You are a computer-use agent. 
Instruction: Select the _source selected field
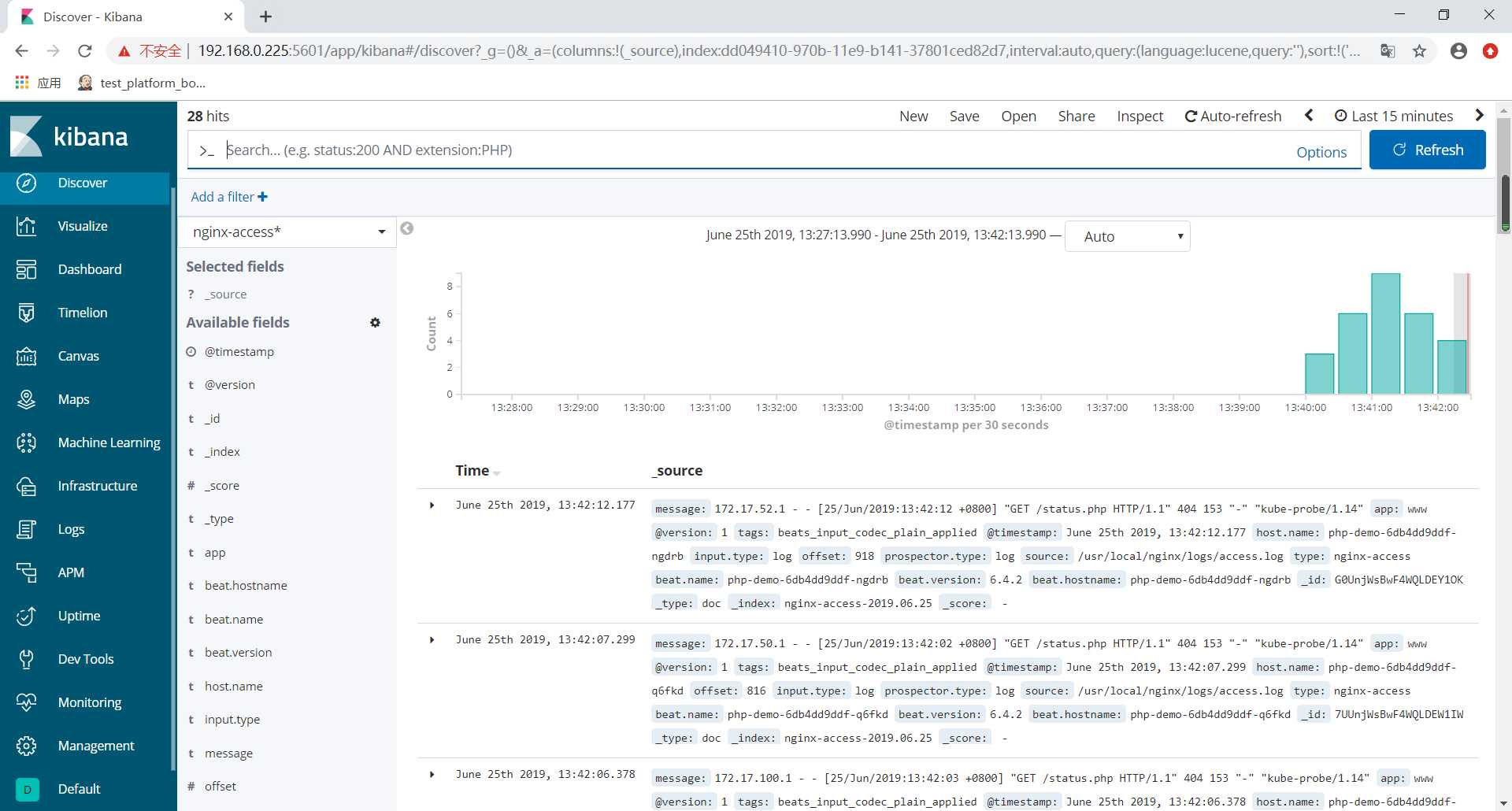tap(225, 294)
